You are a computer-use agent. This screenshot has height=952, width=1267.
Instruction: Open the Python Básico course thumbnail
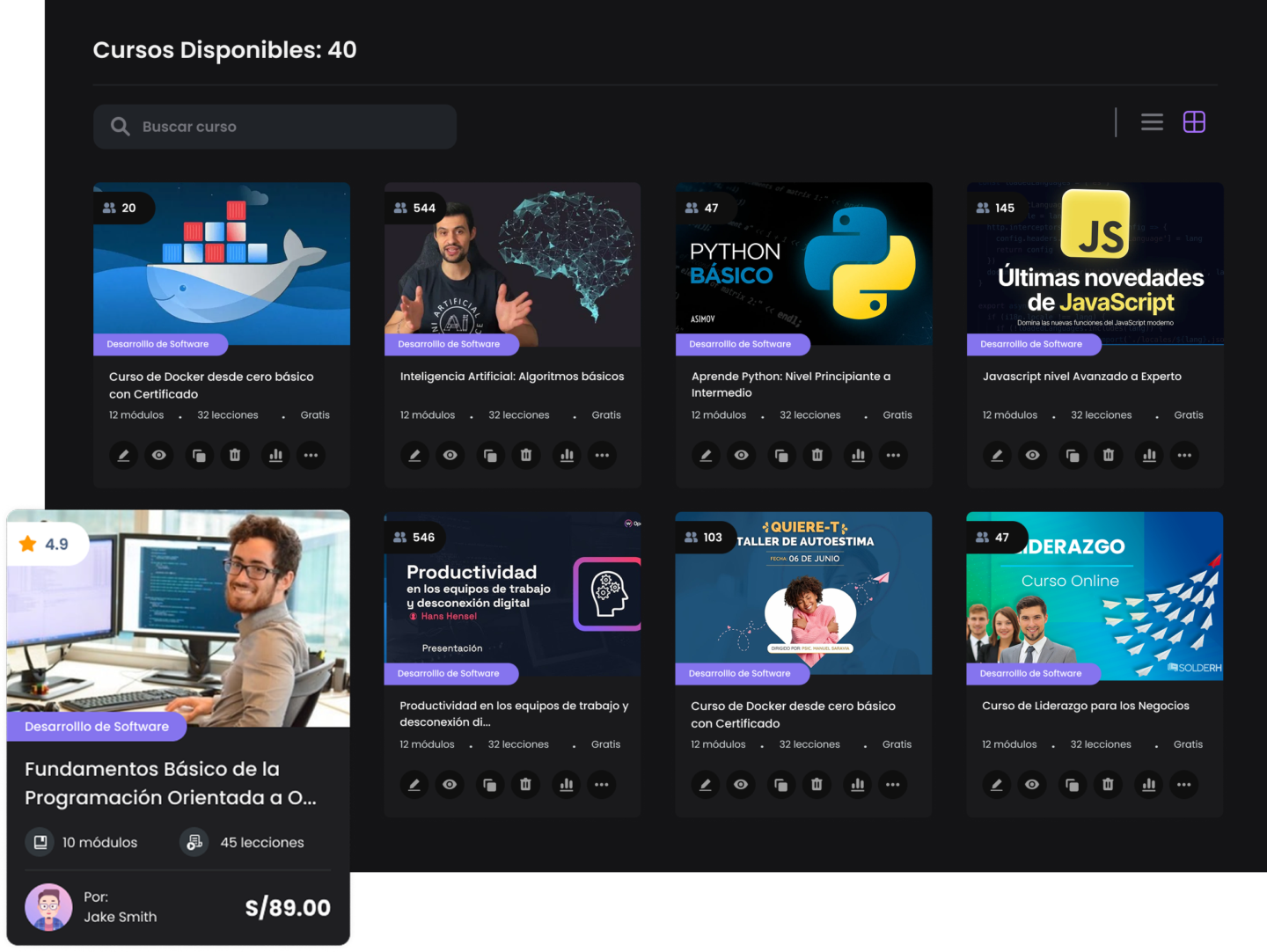804,264
